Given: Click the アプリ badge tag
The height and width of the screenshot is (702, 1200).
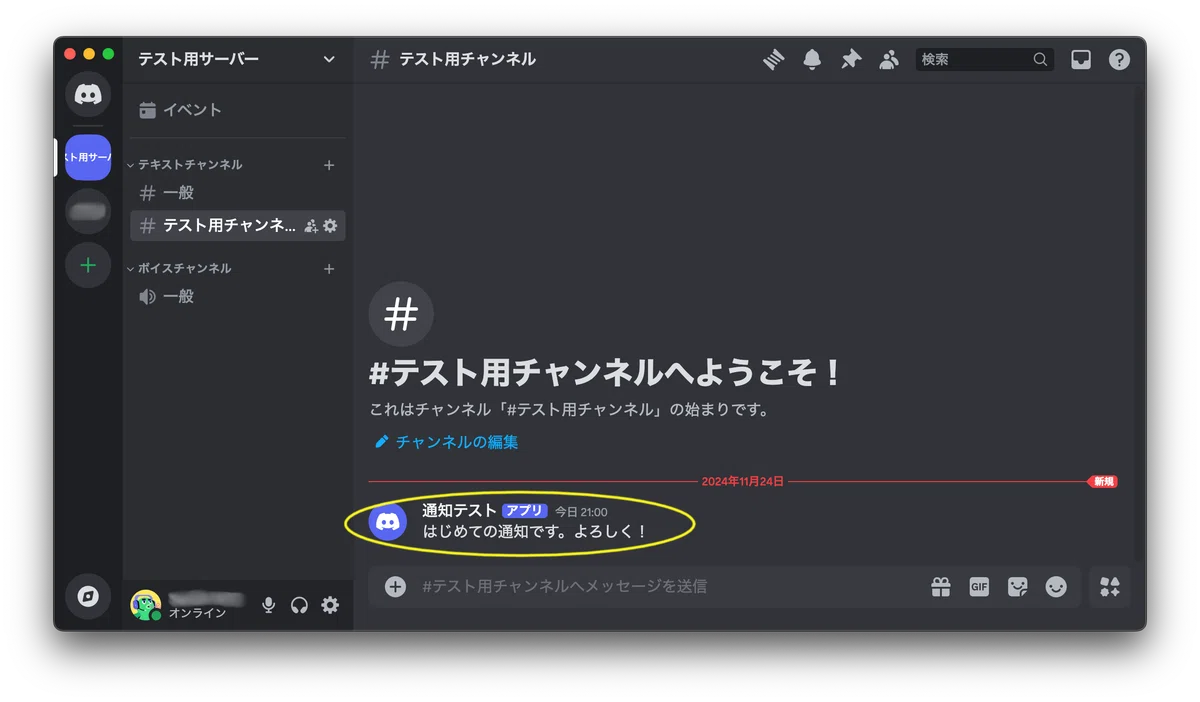Looking at the screenshot, I should 525,511.
